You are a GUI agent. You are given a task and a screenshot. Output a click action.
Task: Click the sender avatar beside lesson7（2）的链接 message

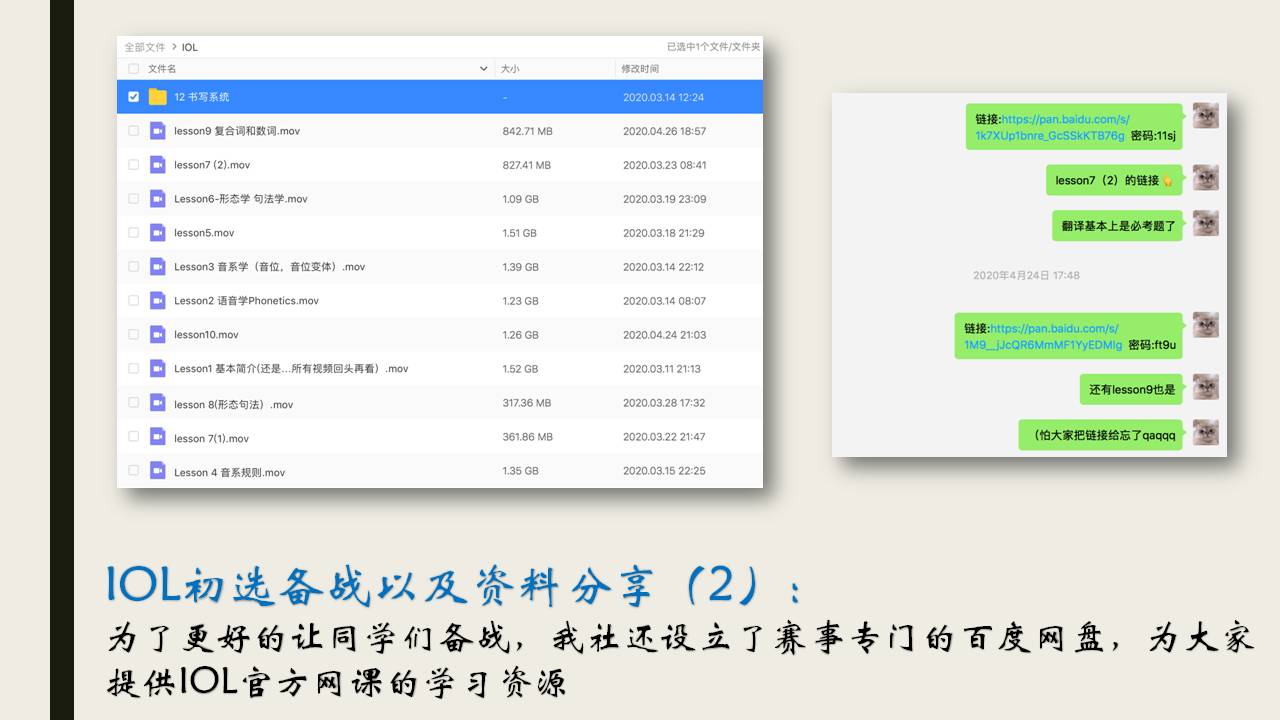[1205, 179]
